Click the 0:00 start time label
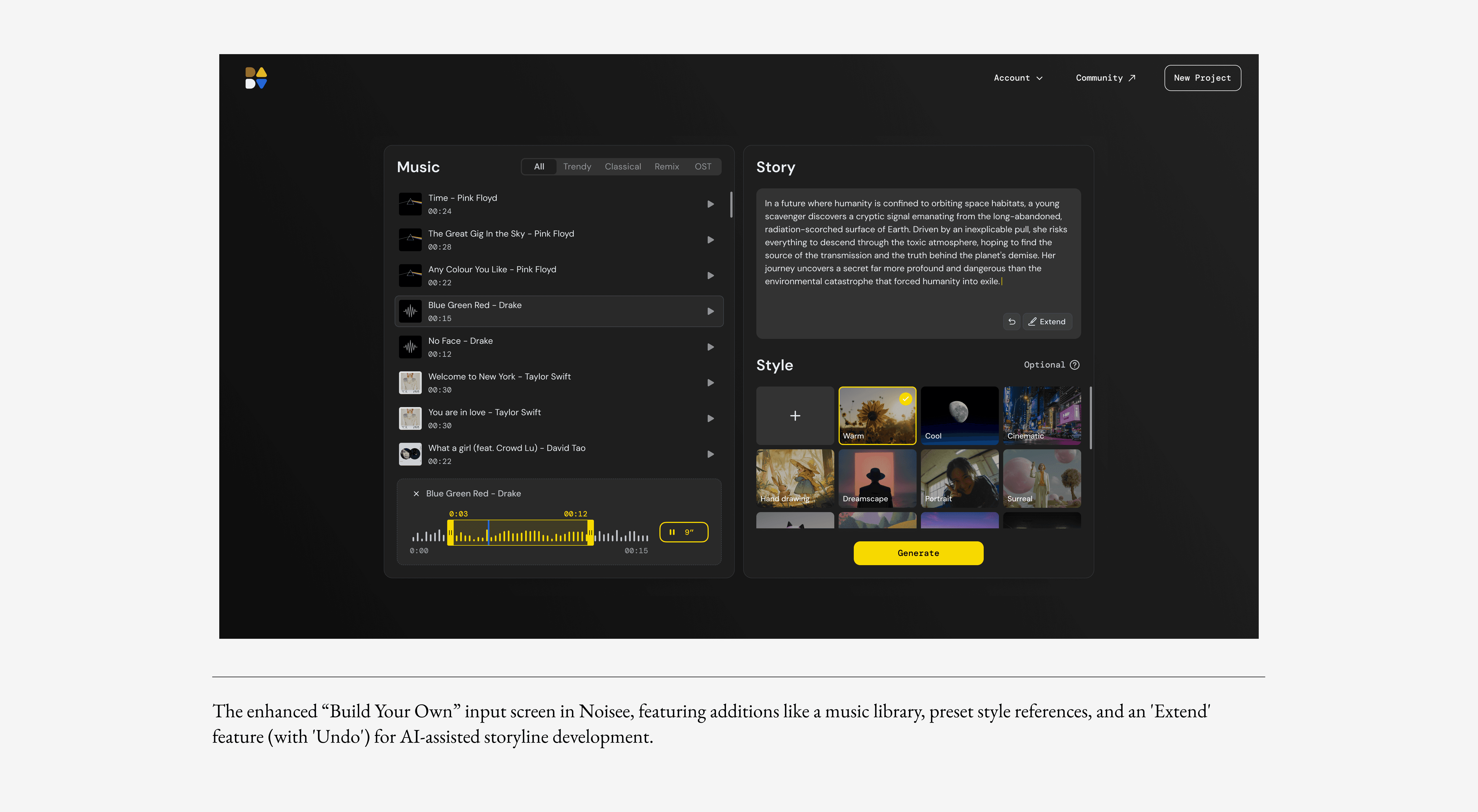Image resolution: width=1478 pixels, height=812 pixels. pyautogui.click(x=419, y=551)
